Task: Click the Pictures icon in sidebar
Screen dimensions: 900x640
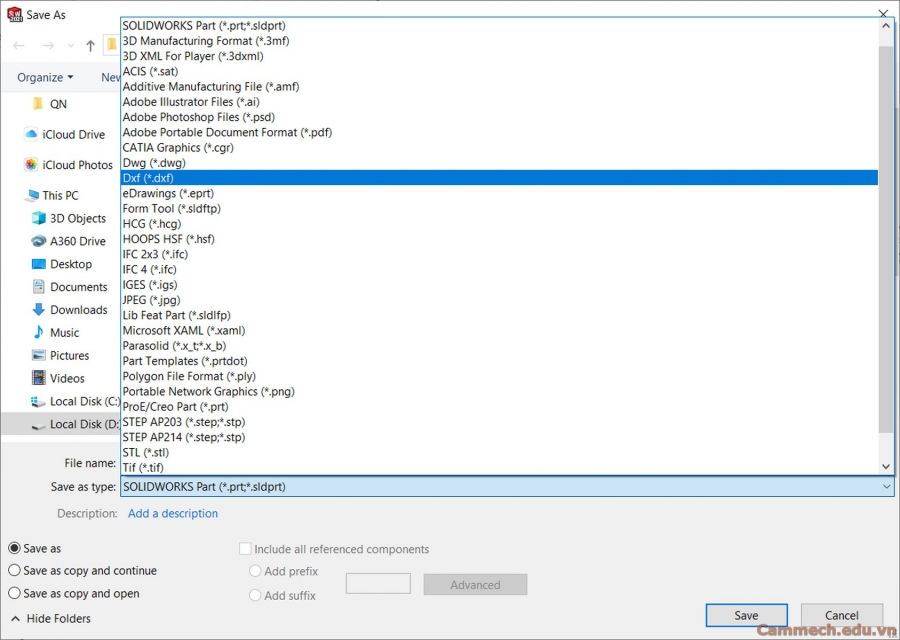Action: [x=38, y=355]
